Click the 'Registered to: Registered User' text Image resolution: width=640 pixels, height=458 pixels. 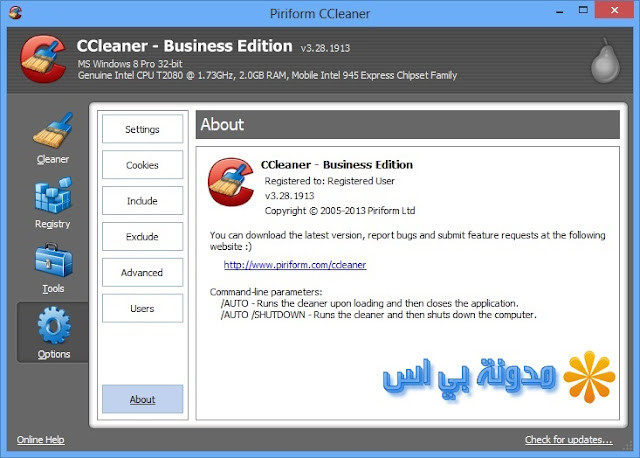(x=329, y=181)
